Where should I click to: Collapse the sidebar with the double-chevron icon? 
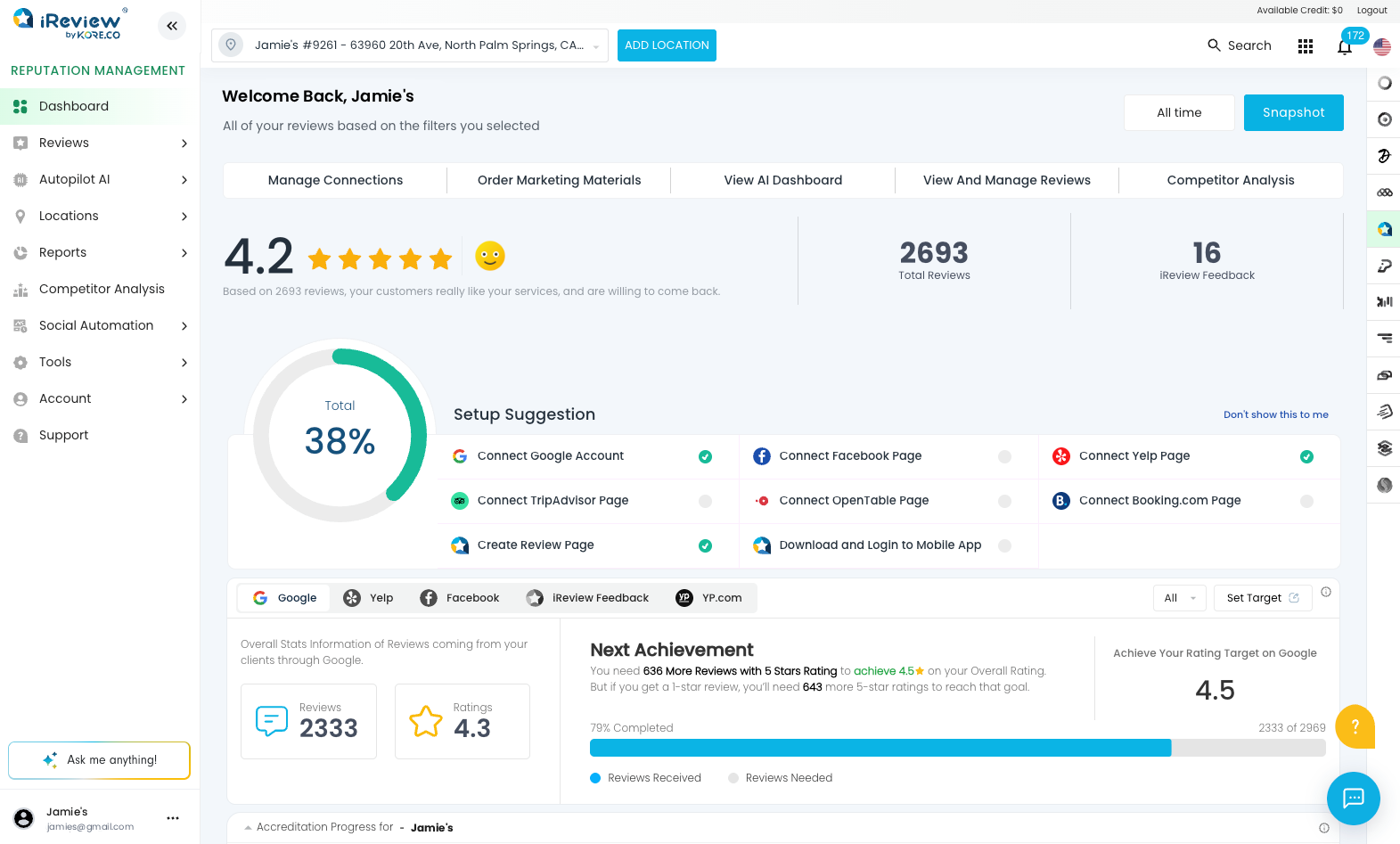[x=172, y=26]
